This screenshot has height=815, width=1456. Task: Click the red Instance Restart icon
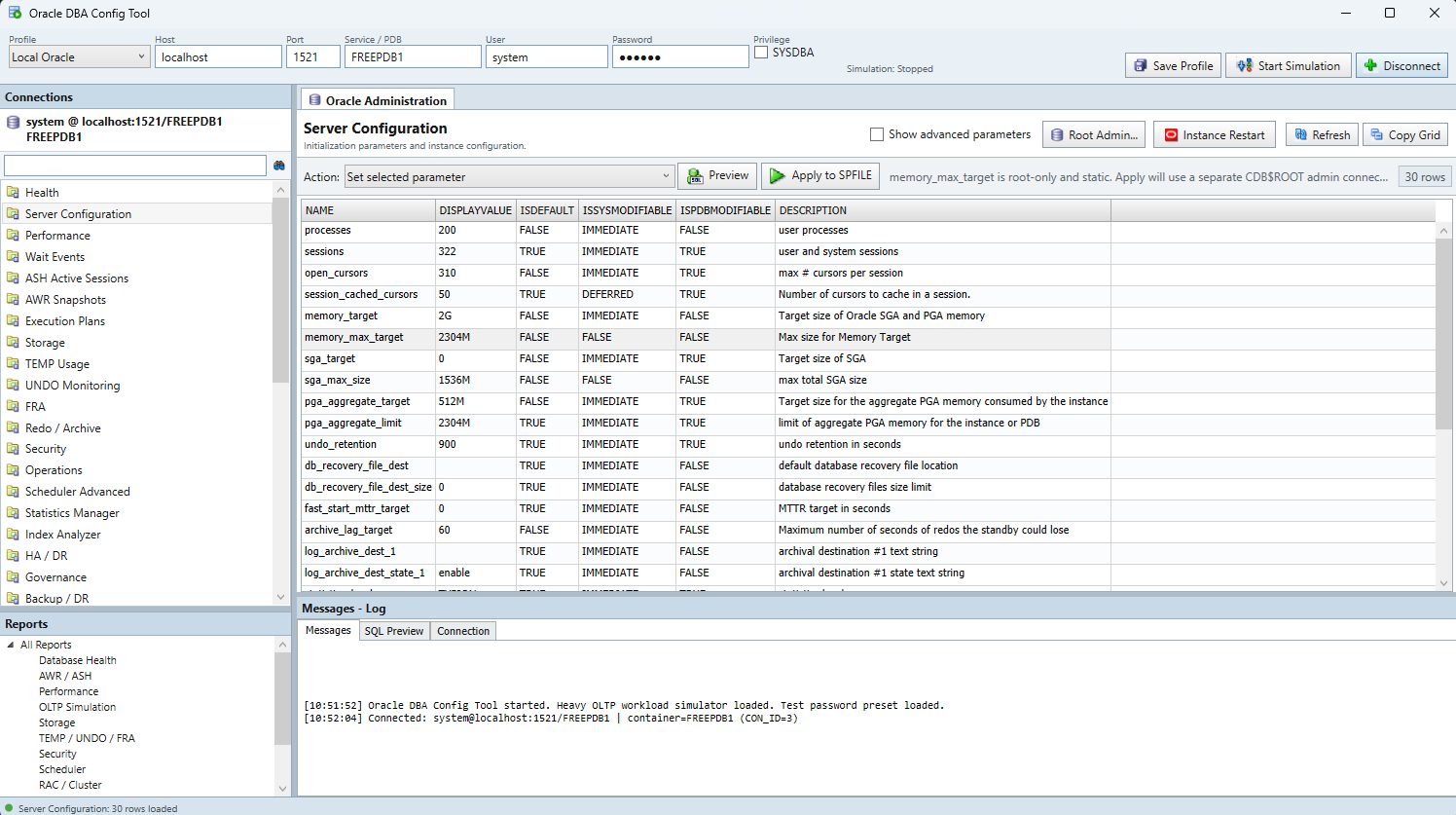[1172, 135]
